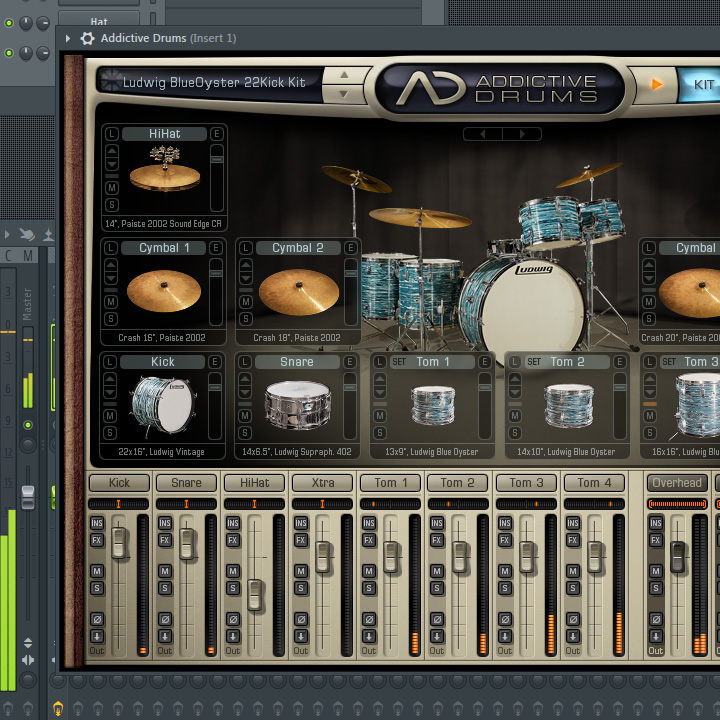
Task: Edit Kick kitpiece with E button
Action: click(x=214, y=362)
